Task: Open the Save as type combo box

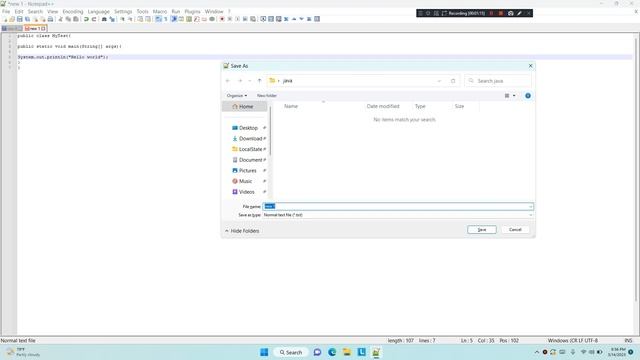Action: (x=398, y=215)
